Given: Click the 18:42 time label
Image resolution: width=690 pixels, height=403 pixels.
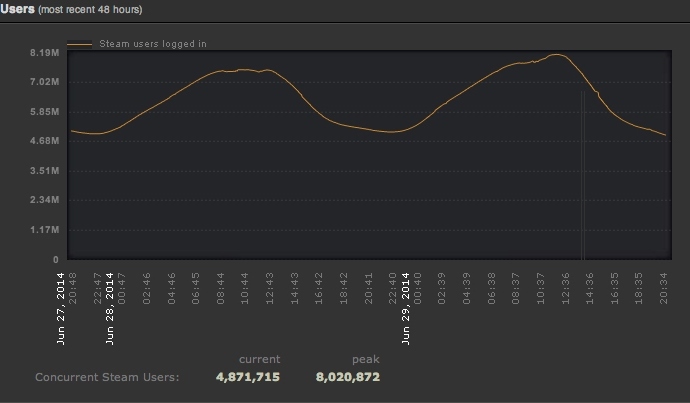Looking at the screenshot, I should pos(344,288).
